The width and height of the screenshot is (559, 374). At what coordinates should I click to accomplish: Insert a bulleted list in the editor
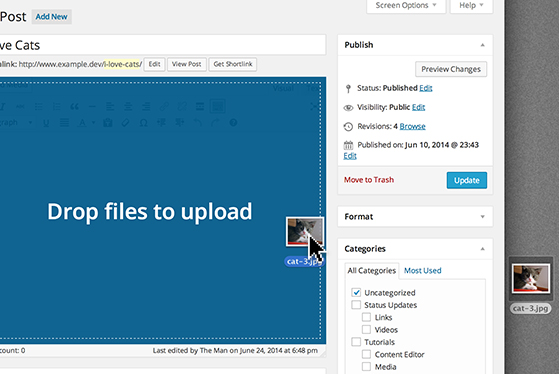point(39,106)
